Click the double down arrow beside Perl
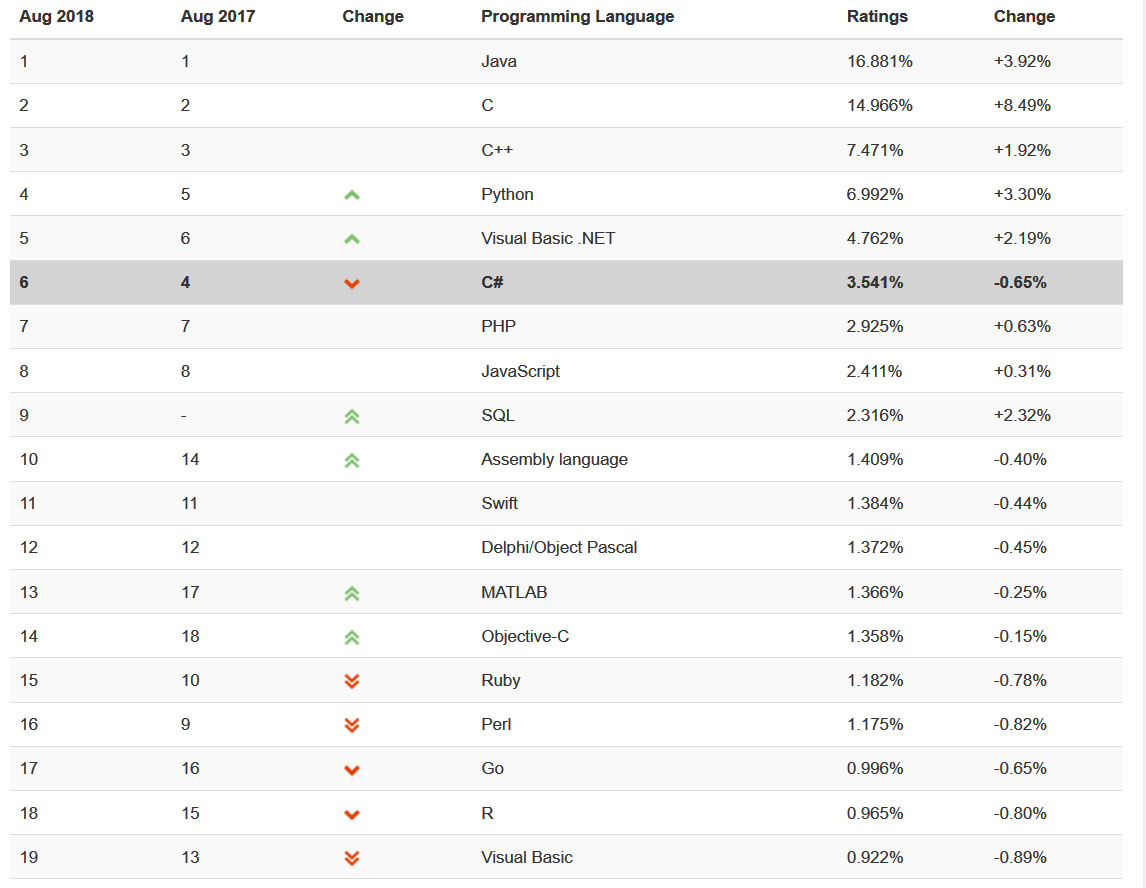The image size is (1146, 888). click(351, 725)
